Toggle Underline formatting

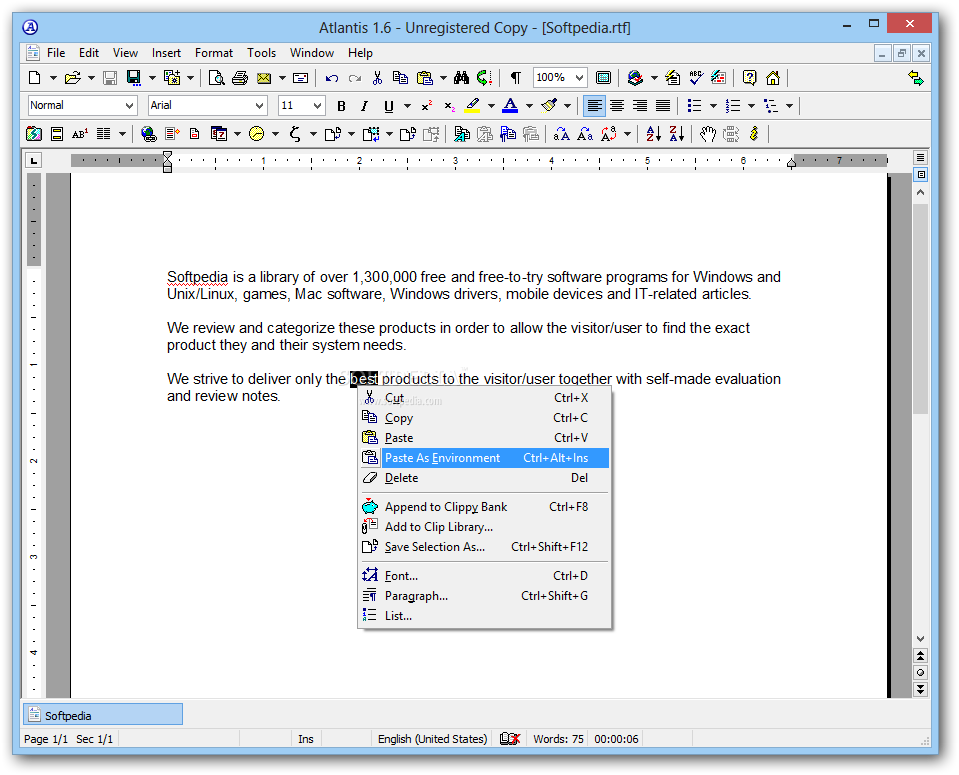(x=388, y=106)
